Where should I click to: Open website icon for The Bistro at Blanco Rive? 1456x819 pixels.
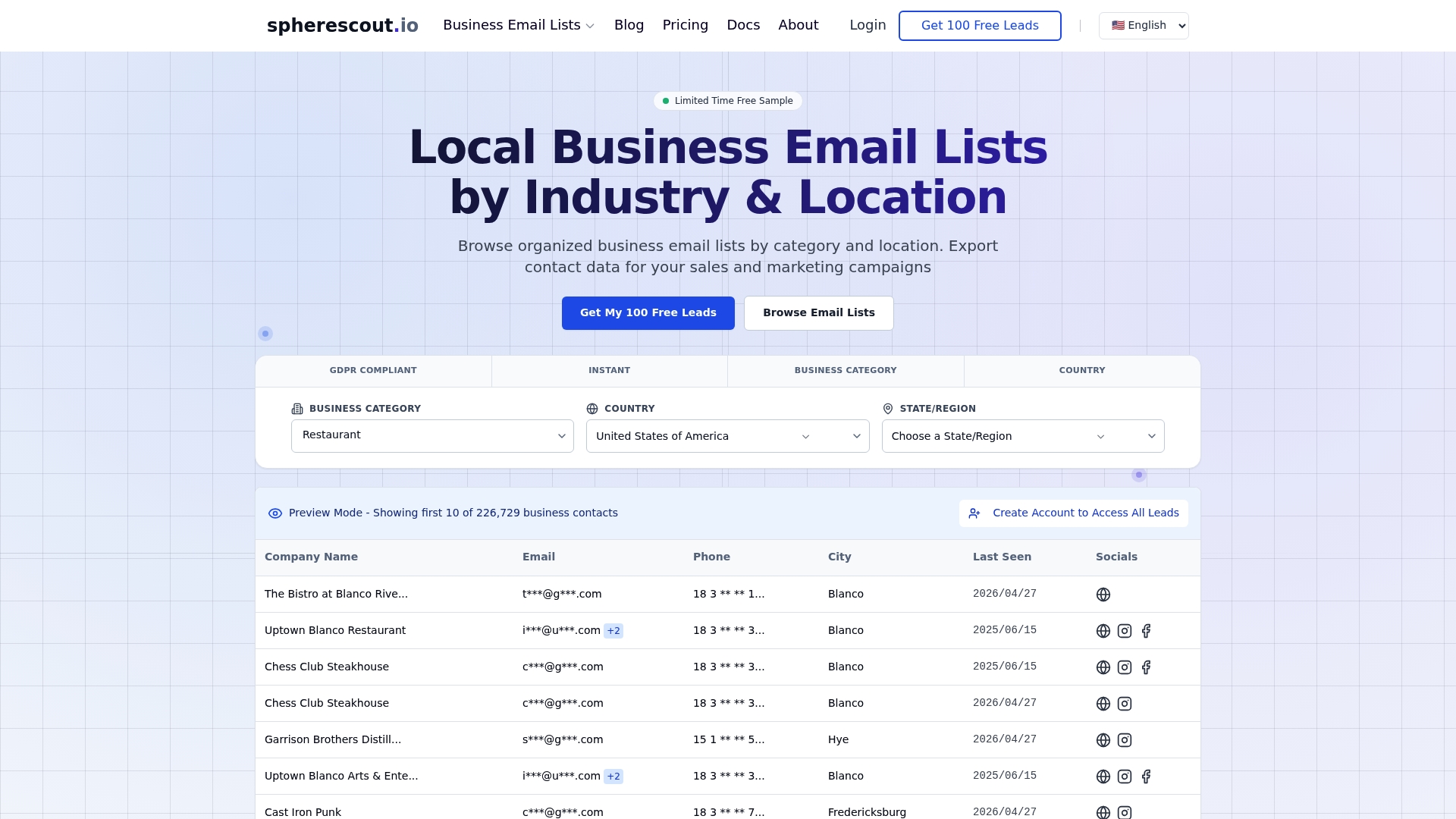(x=1103, y=595)
